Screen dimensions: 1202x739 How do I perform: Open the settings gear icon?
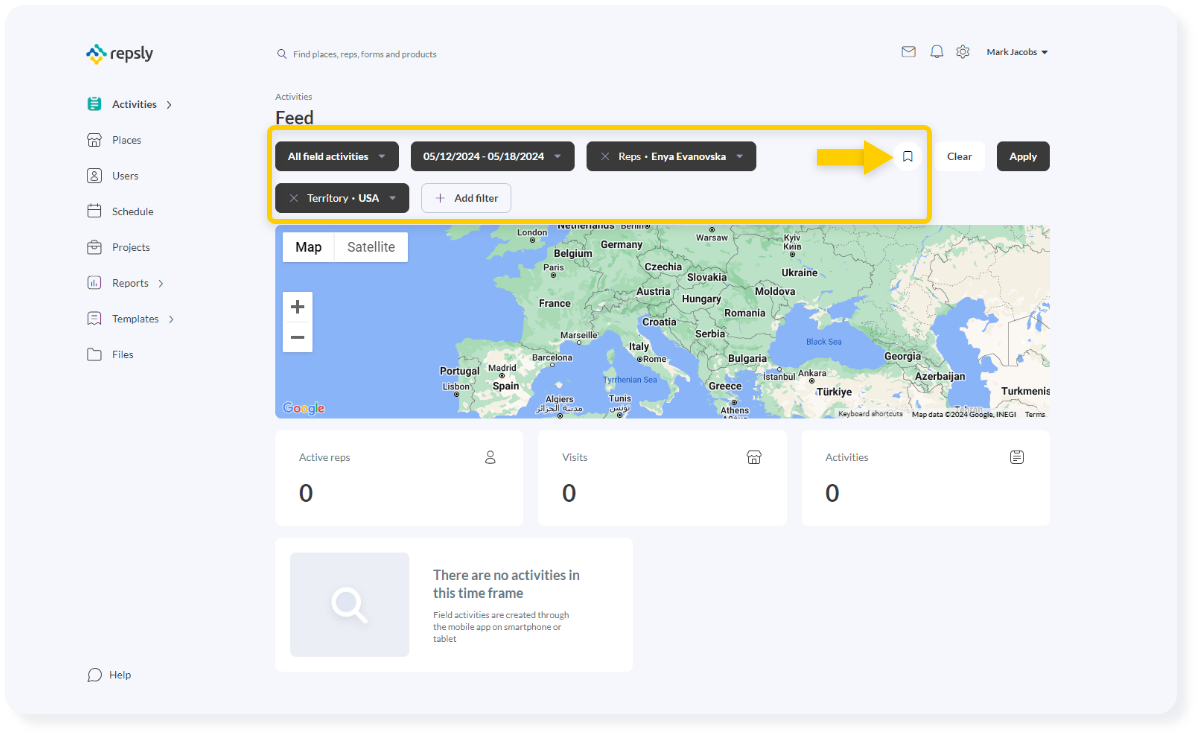(x=963, y=52)
